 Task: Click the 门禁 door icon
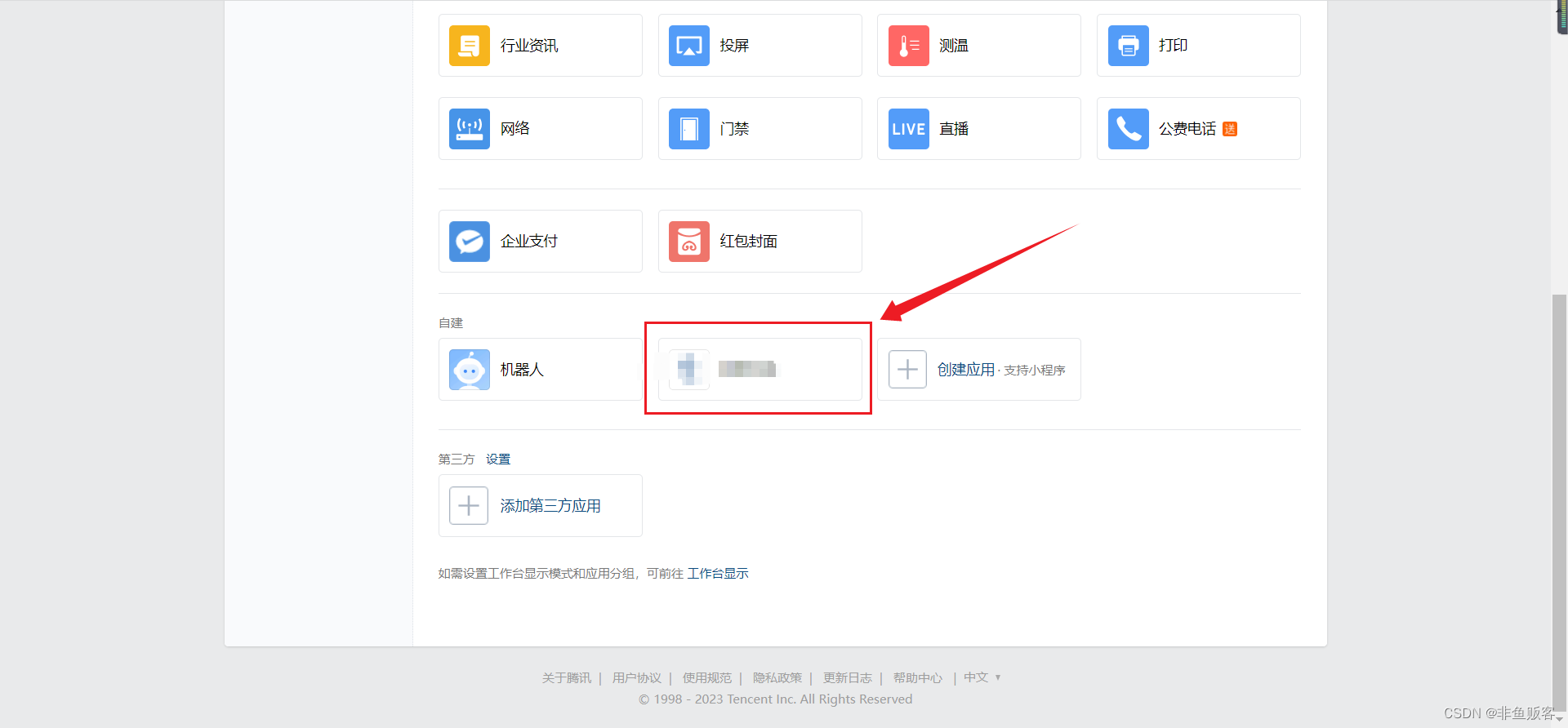(689, 129)
